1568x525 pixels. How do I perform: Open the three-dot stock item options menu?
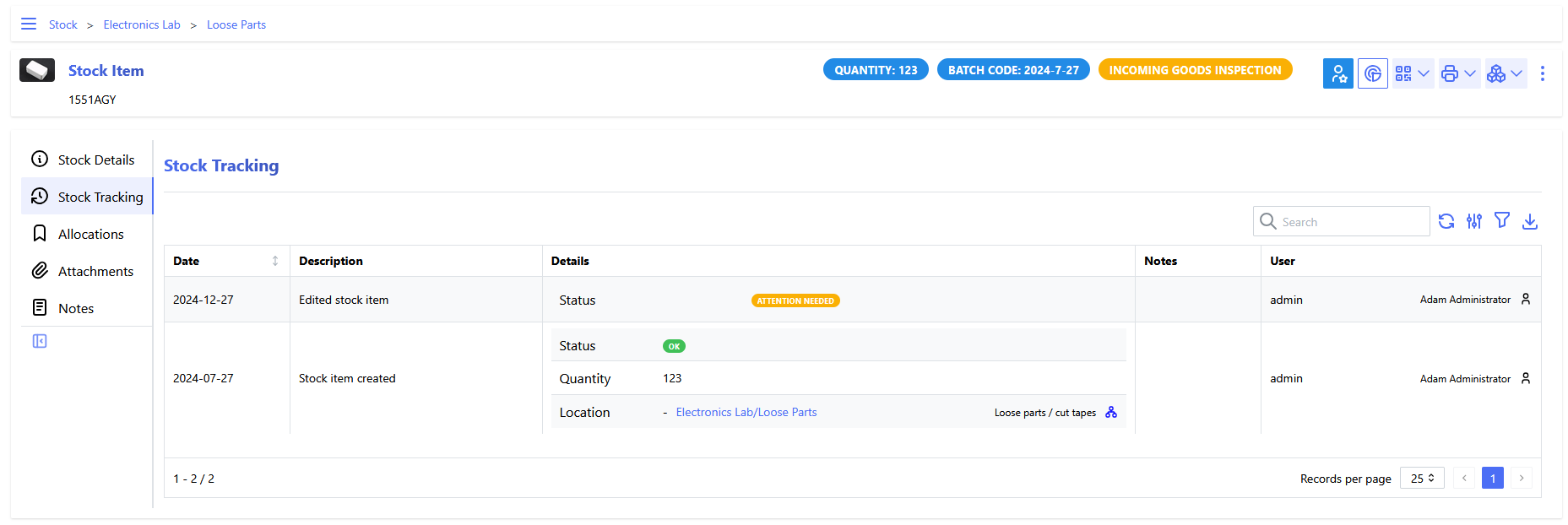click(1543, 73)
